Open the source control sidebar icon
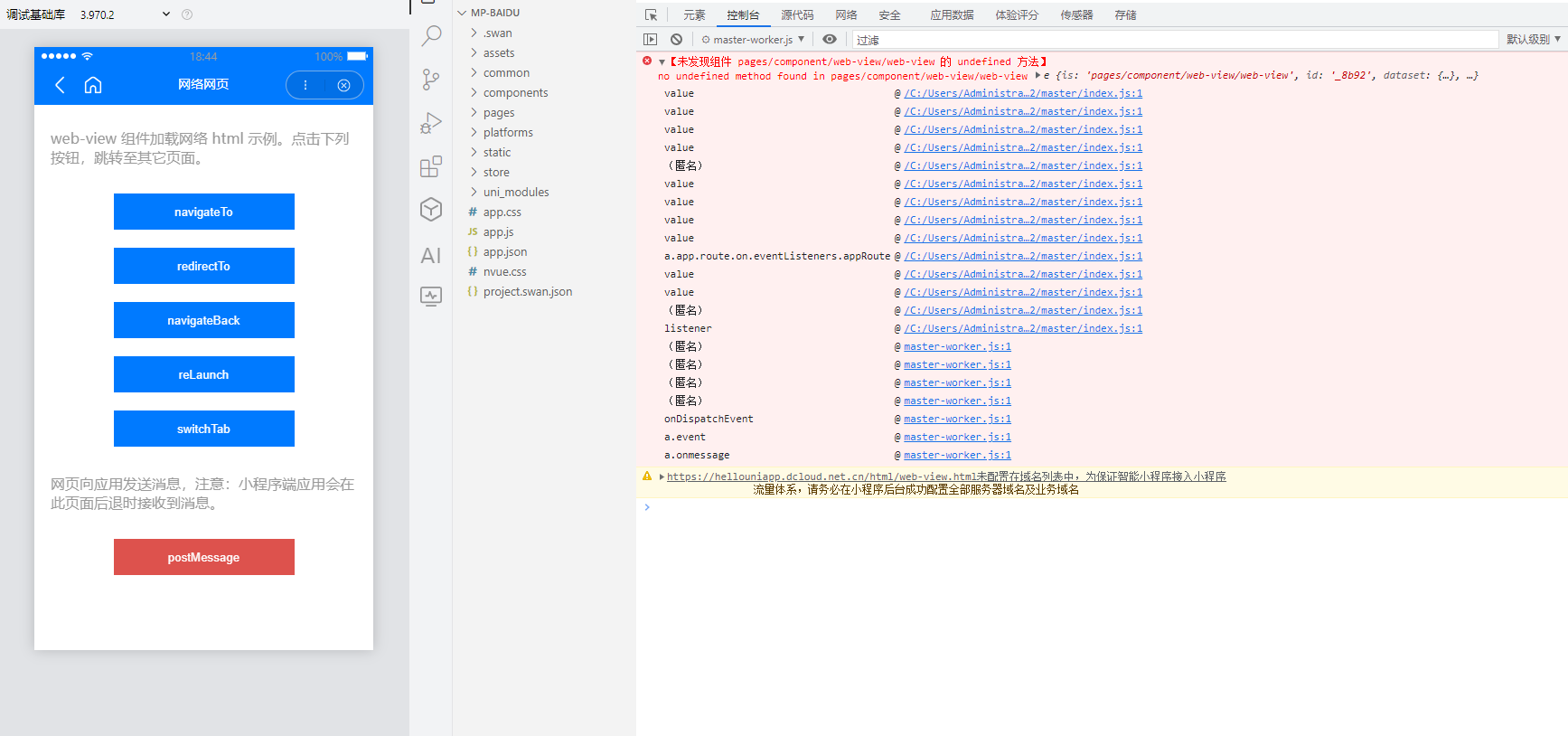The image size is (1568, 736). 431,80
